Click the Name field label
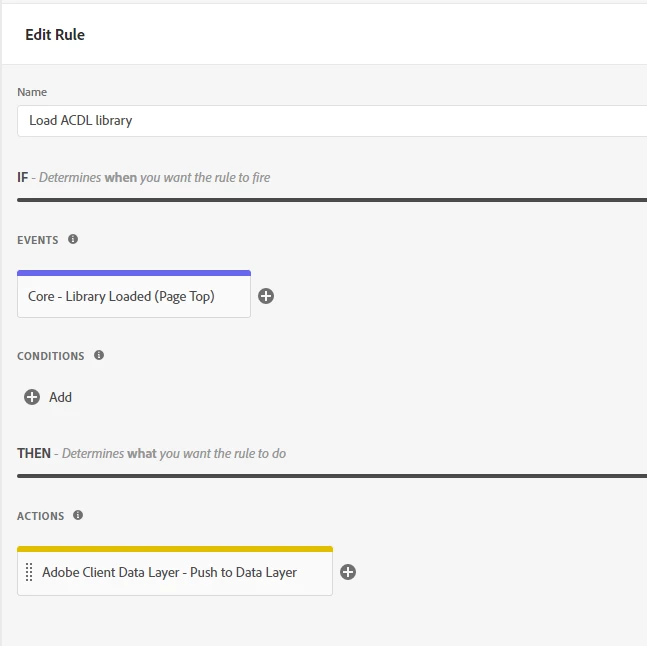Image resolution: width=647 pixels, height=646 pixels. point(32,92)
